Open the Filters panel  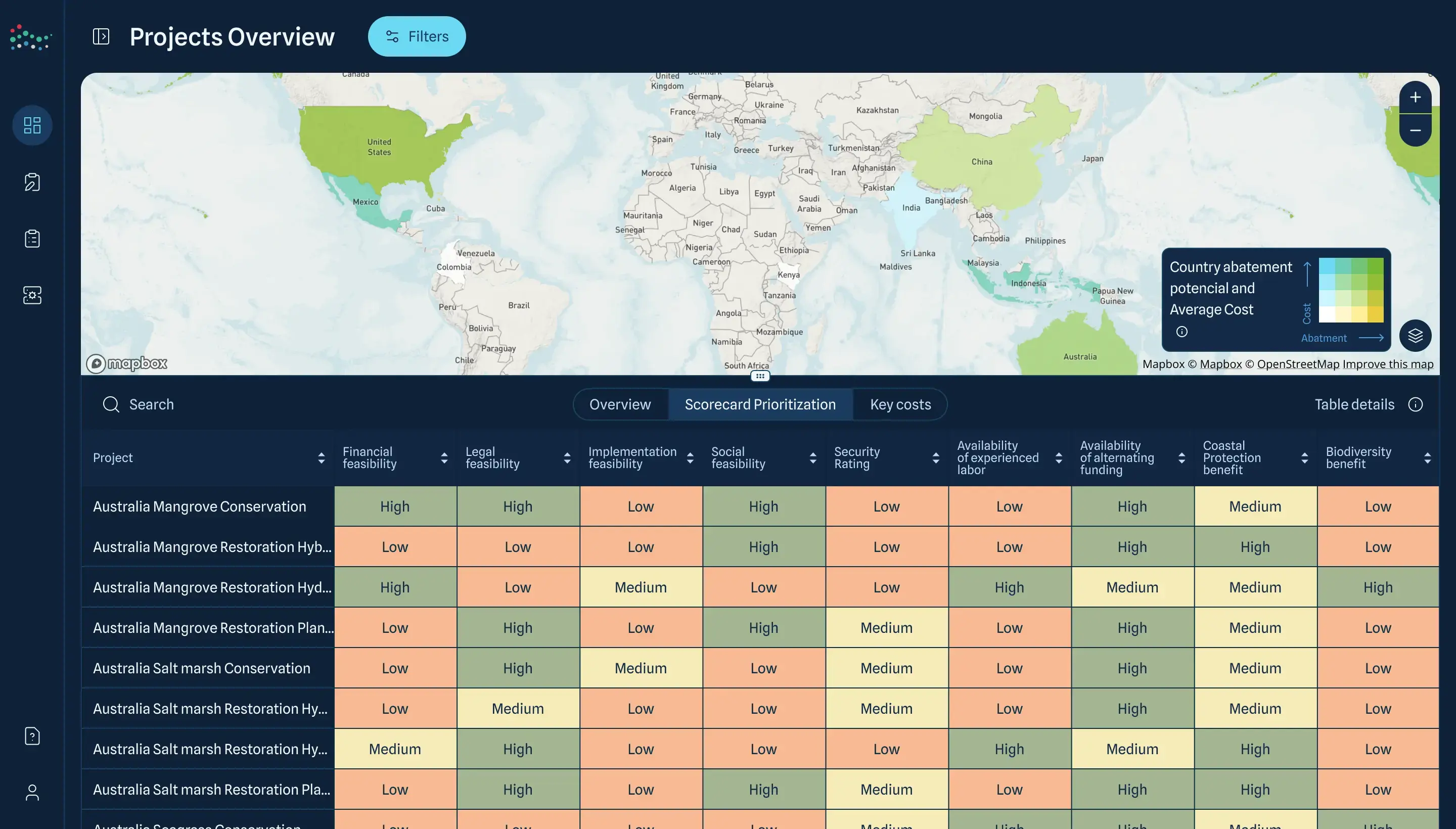click(416, 36)
